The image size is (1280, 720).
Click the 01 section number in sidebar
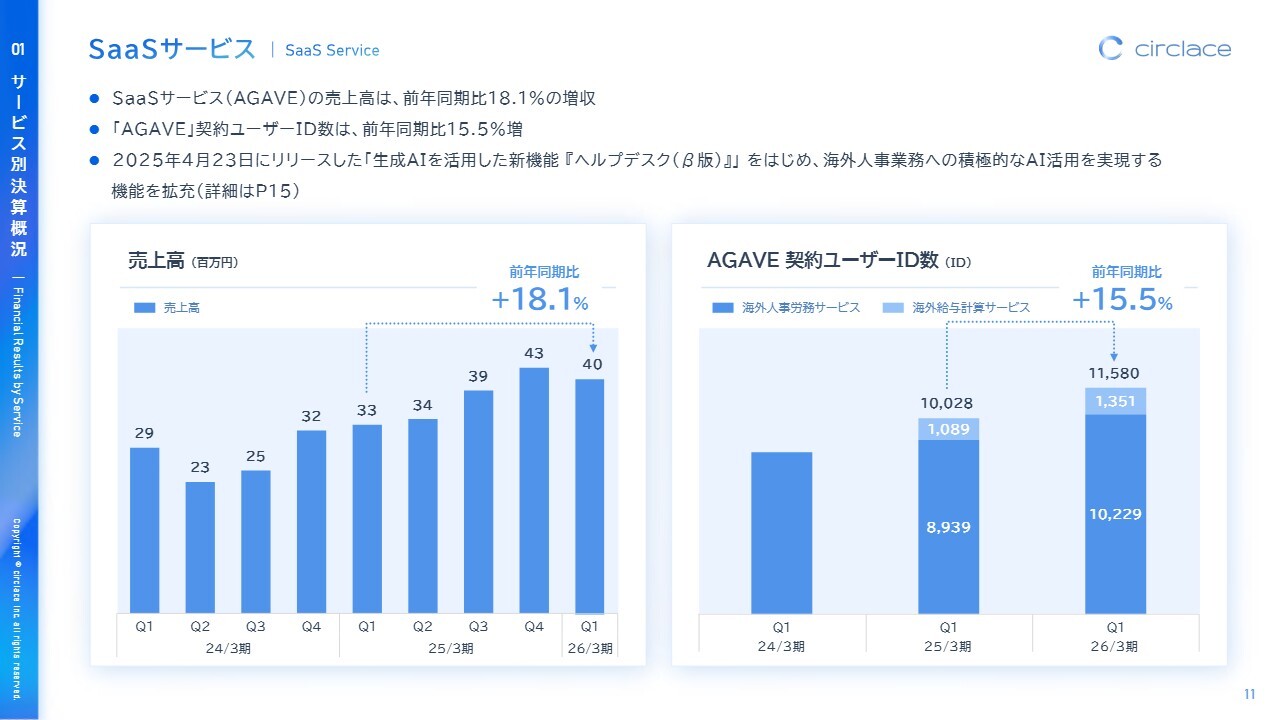(19, 48)
